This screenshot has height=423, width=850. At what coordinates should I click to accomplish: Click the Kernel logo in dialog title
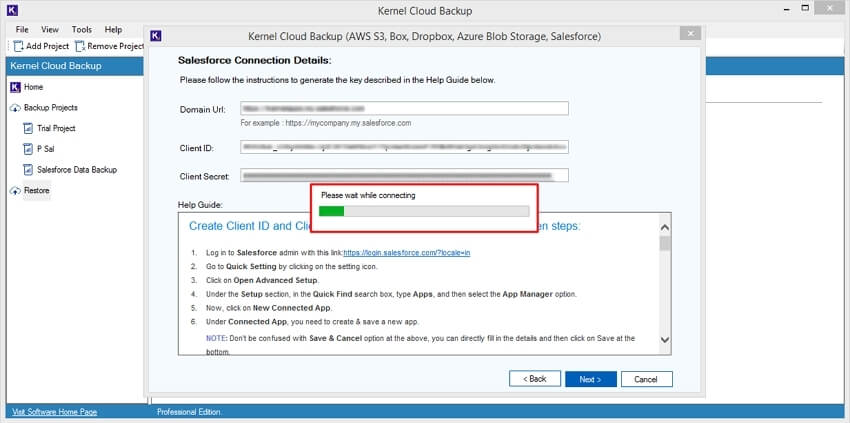point(156,36)
